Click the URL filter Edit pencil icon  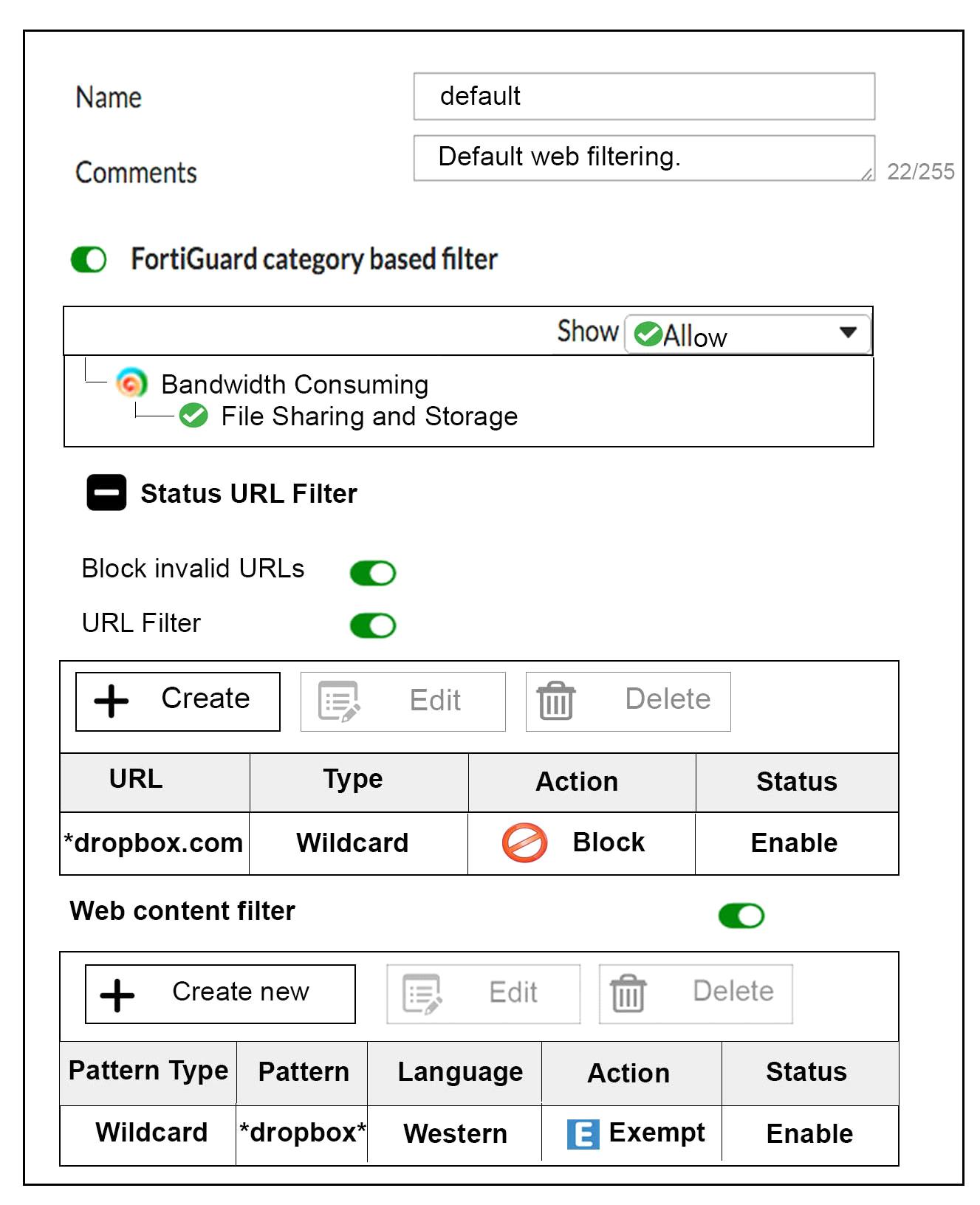pyautogui.click(x=339, y=701)
